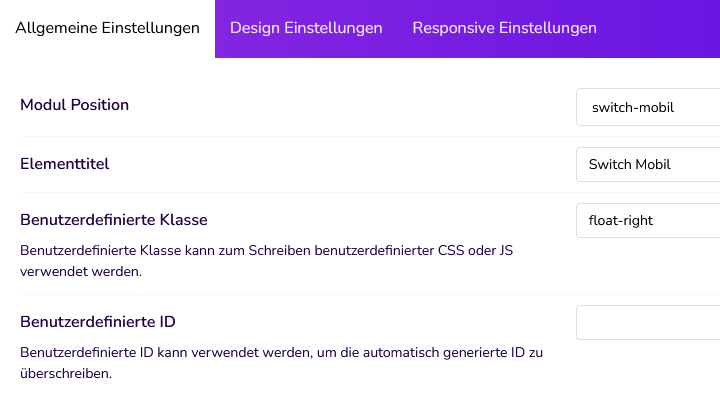Click words 'CSS oder JS' in description
Image resolution: width=720 pixels, height=399 pixels.
click(x=475, y=250)
